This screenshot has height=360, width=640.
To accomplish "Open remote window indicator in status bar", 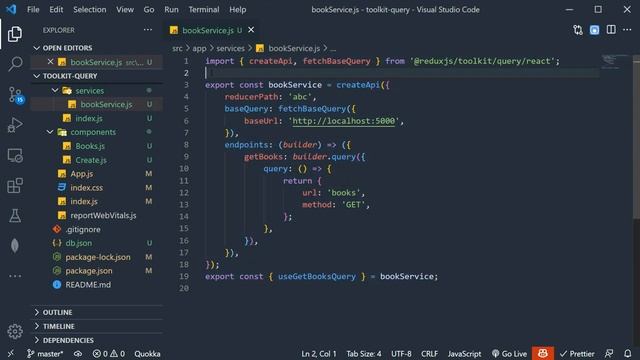I will point(11,353).
